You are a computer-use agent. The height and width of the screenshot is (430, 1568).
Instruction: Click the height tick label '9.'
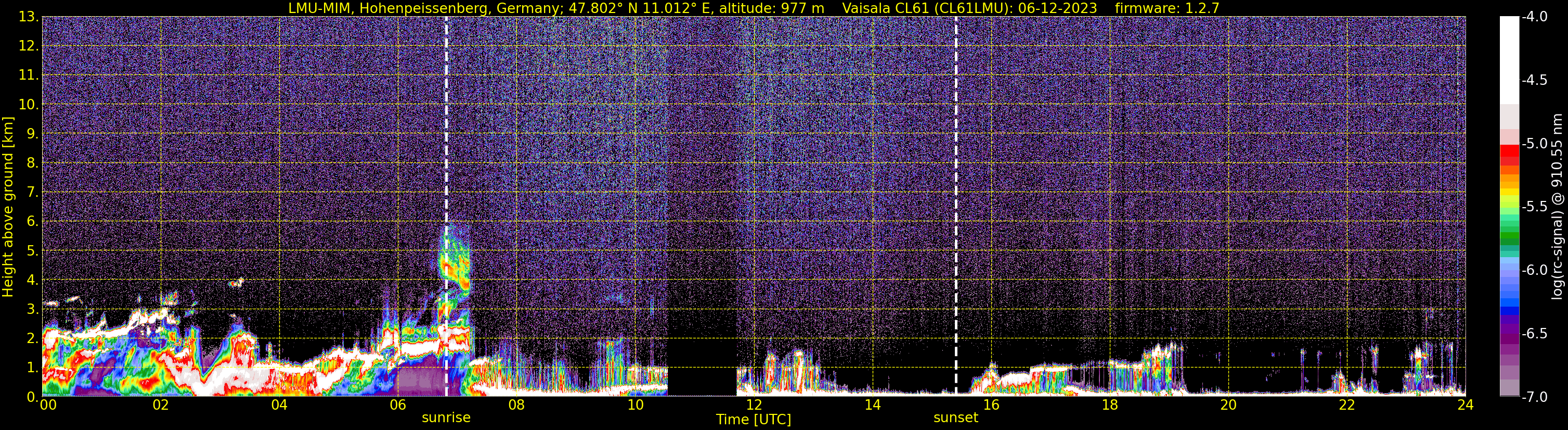[x=33, y=133]
